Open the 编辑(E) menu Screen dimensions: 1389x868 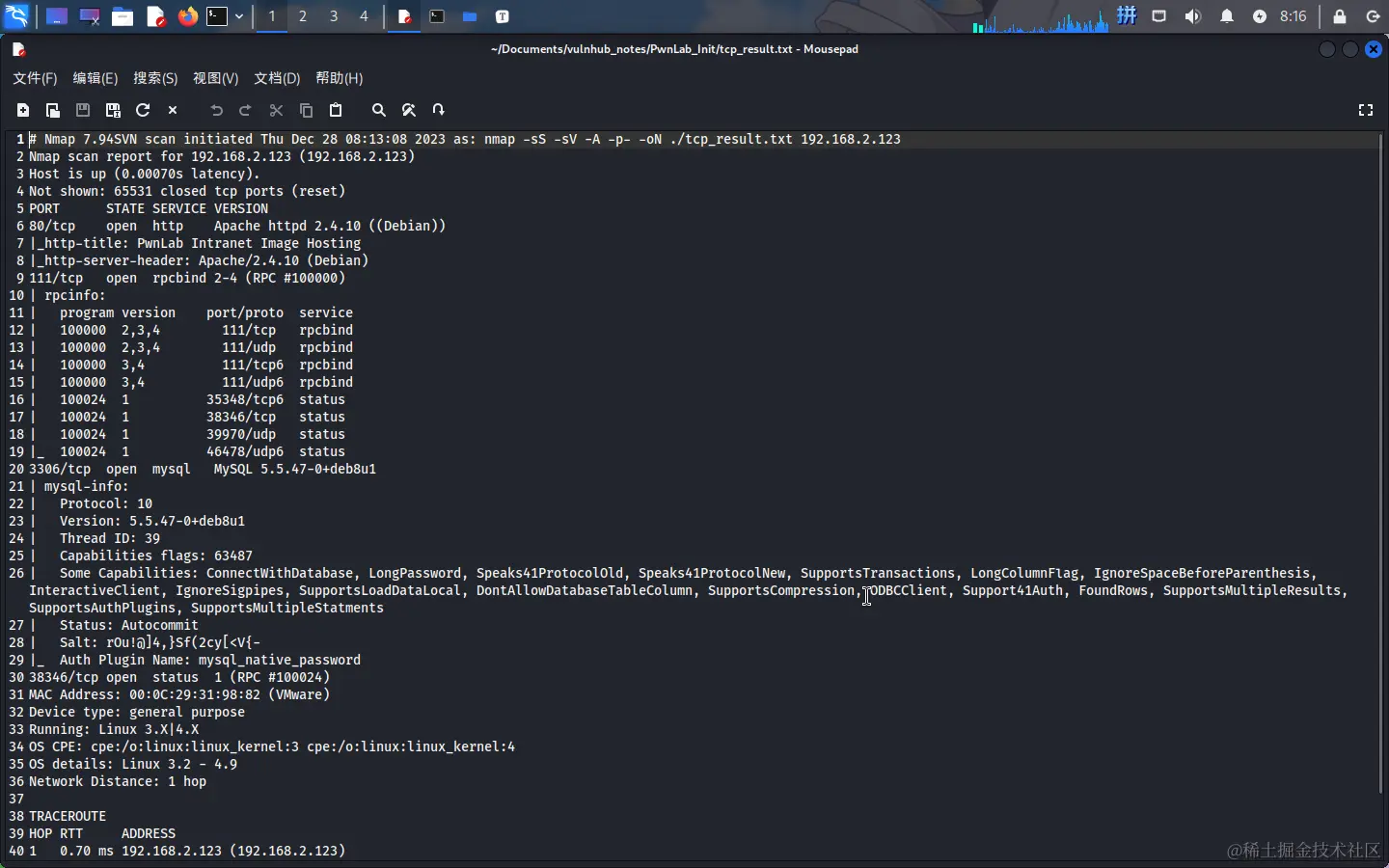pos(95,78)
